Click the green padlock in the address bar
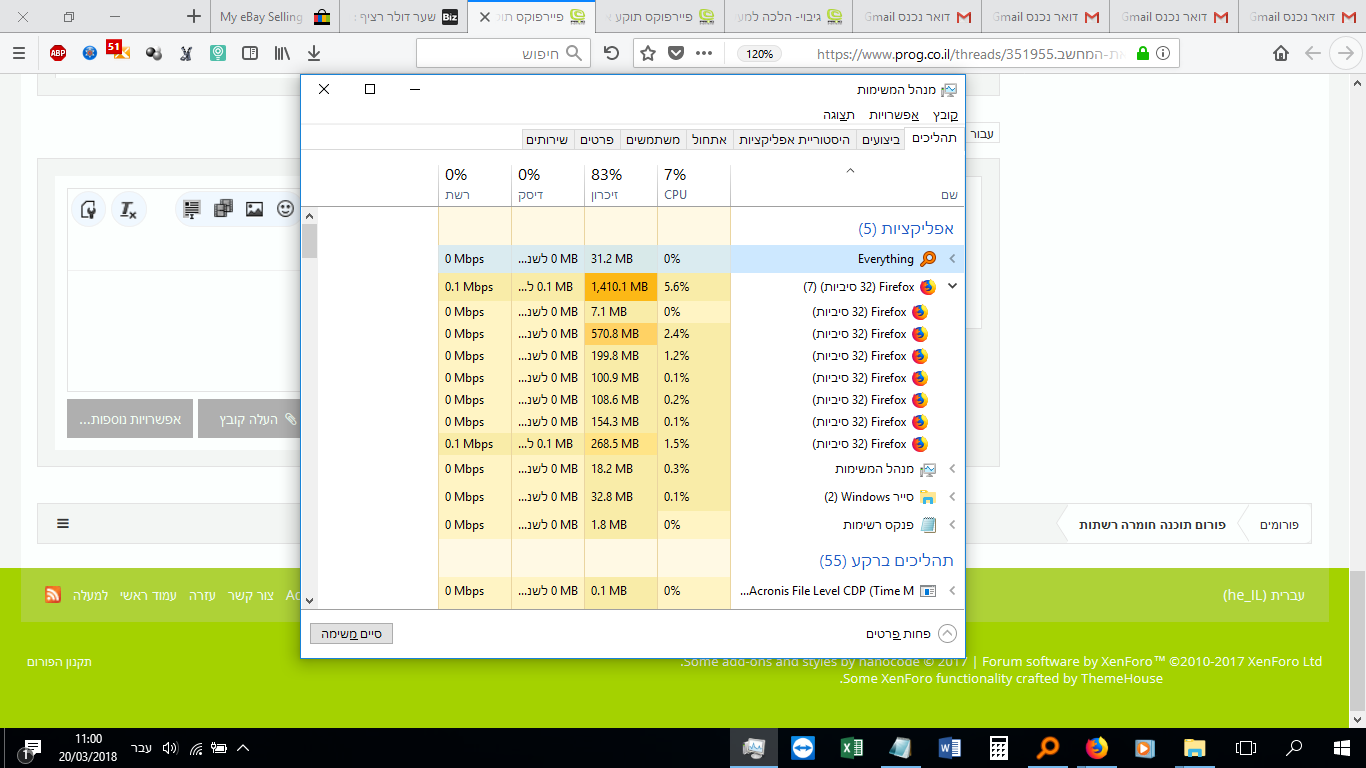The image size is (1366, 768). [1143, 53]
